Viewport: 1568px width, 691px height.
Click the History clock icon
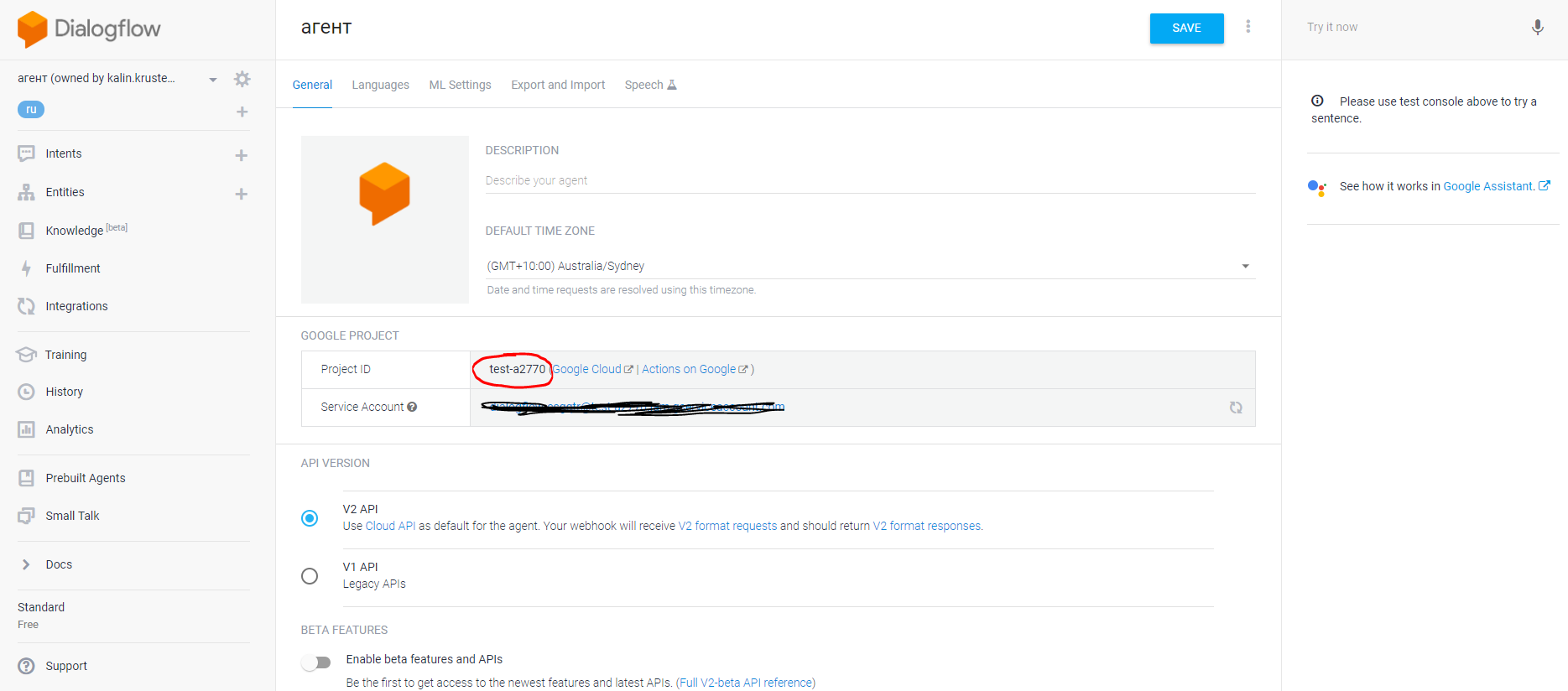[26, 392]
